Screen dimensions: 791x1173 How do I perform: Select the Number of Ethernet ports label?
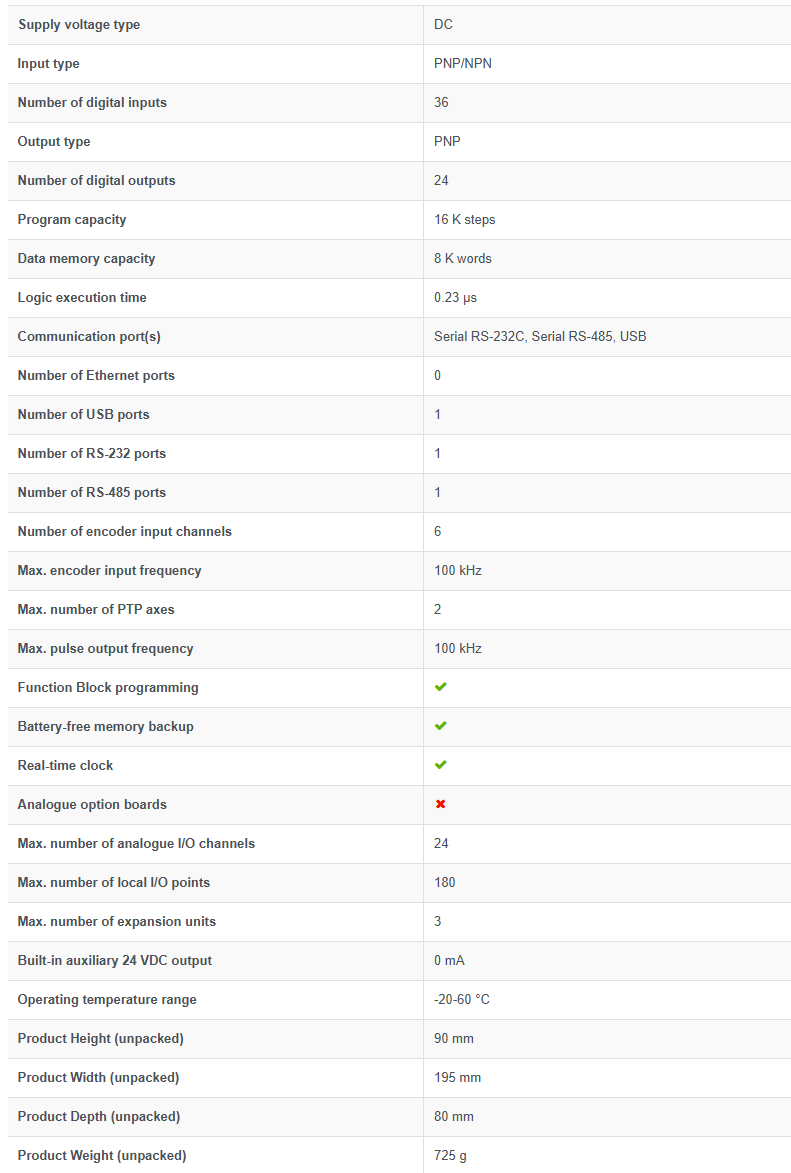click(x=96, y=375)
